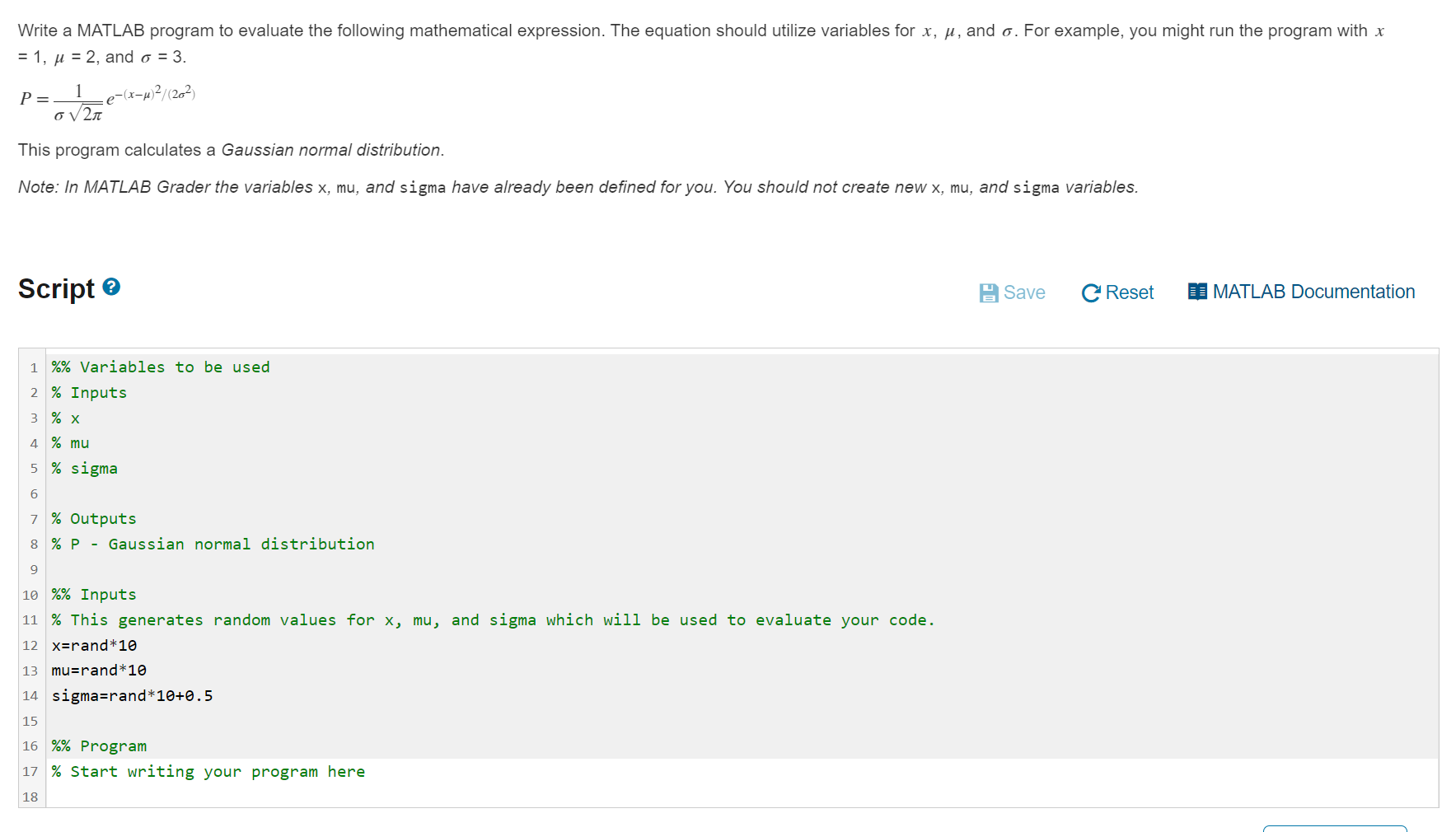Click line number 12 in the gutter

30,646
